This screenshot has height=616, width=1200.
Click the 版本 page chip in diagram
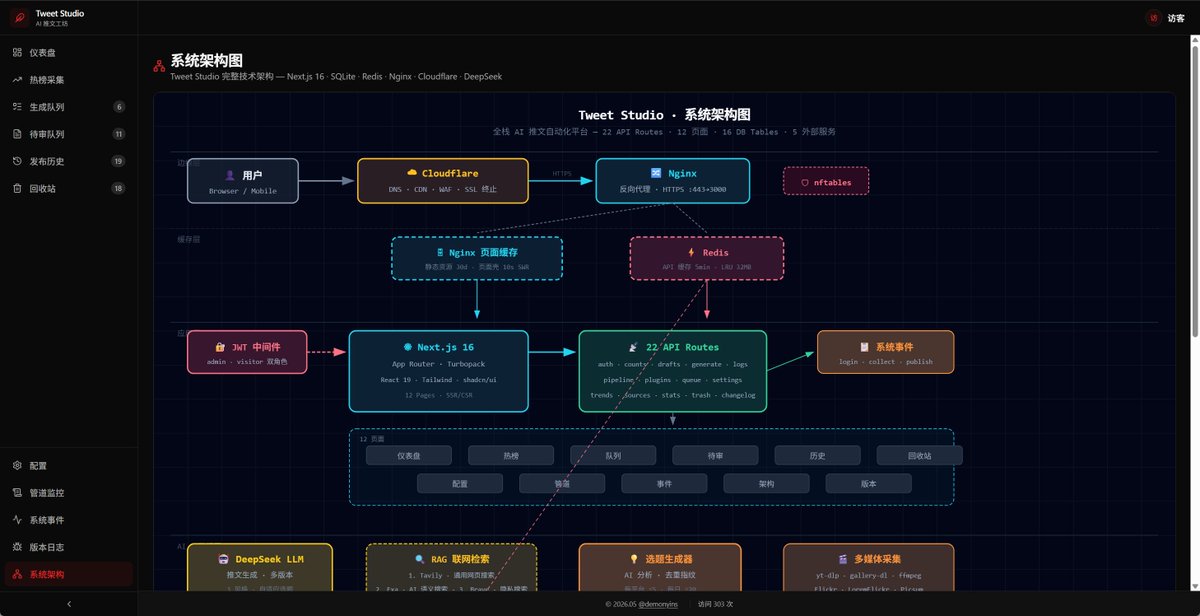[868, 483]
